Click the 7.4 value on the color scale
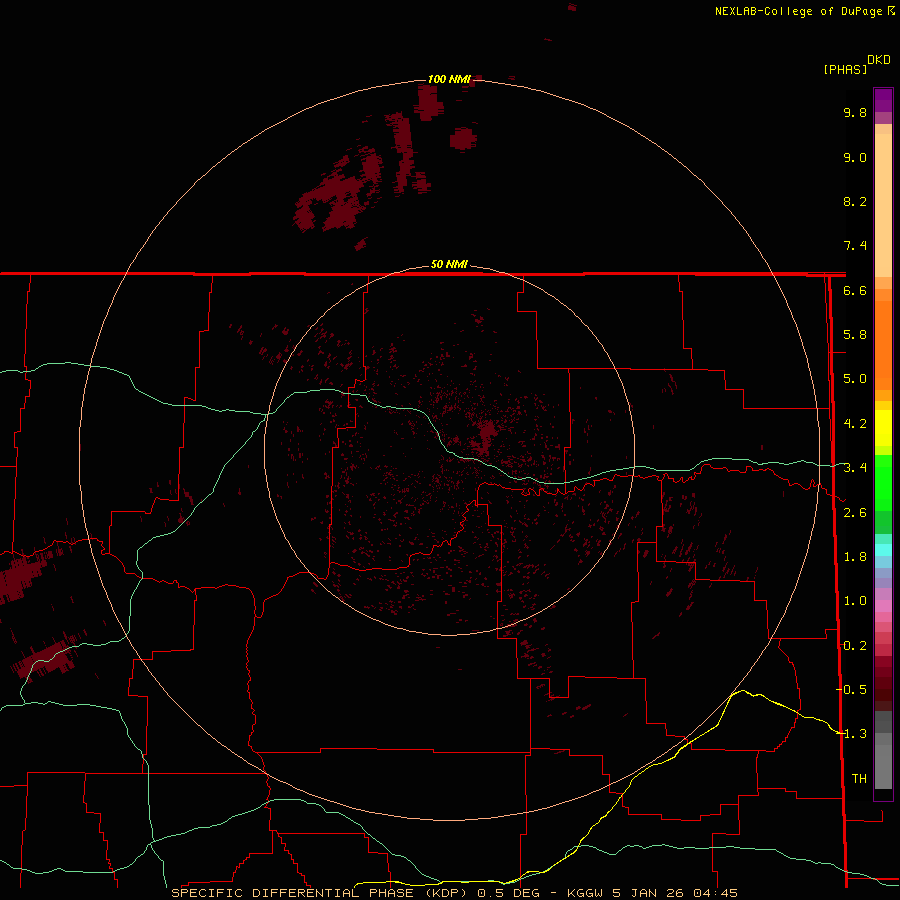This screenshot has height=900, width=900. (x=855, y=246)
